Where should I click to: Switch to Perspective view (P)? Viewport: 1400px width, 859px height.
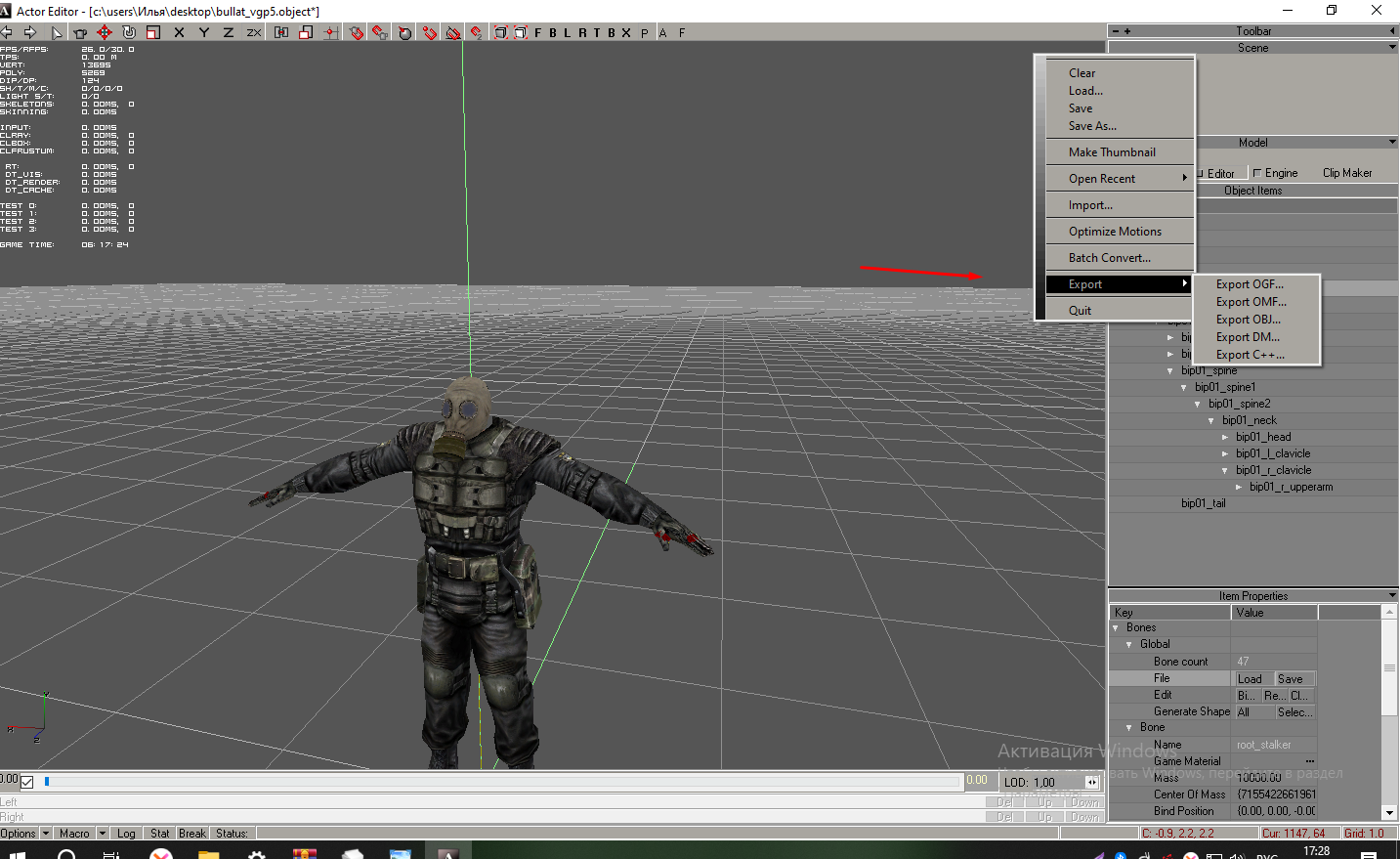pos(645,32)
